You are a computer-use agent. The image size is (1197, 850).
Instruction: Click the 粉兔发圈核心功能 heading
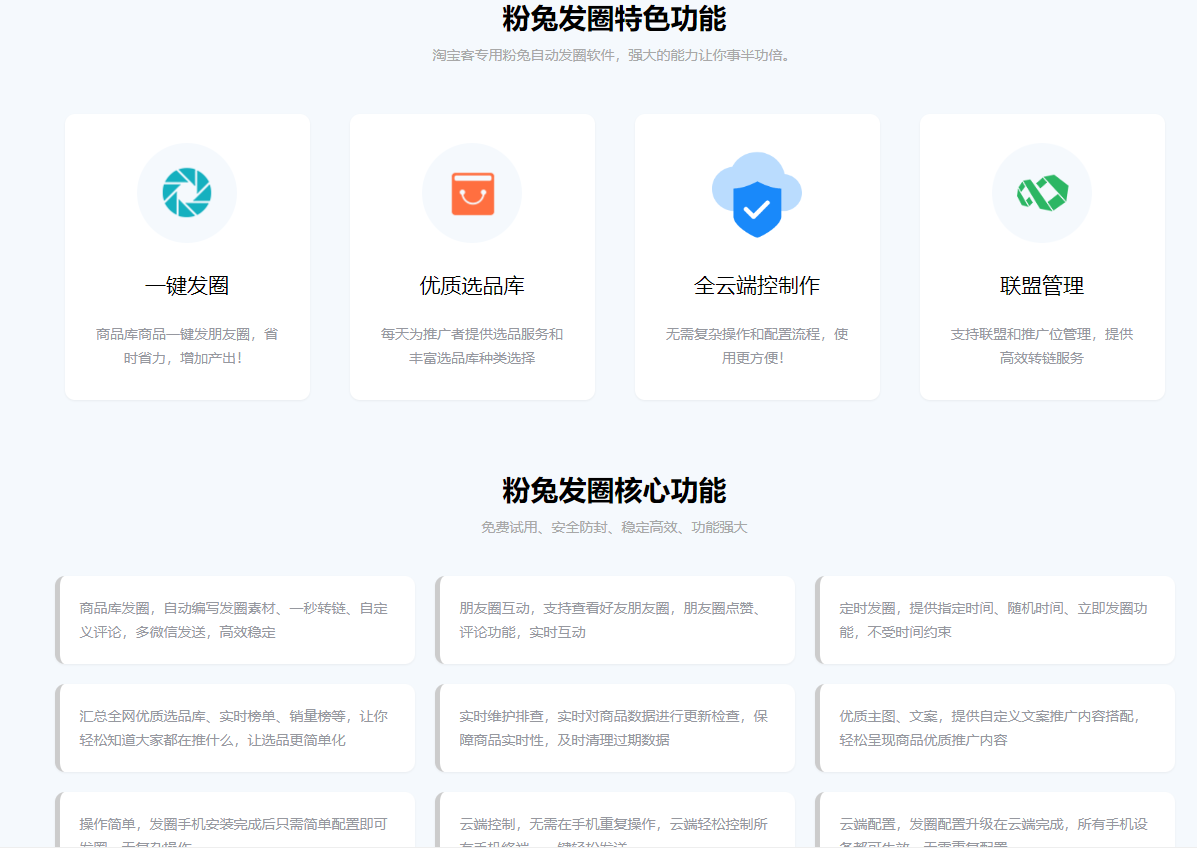[614, 490]
